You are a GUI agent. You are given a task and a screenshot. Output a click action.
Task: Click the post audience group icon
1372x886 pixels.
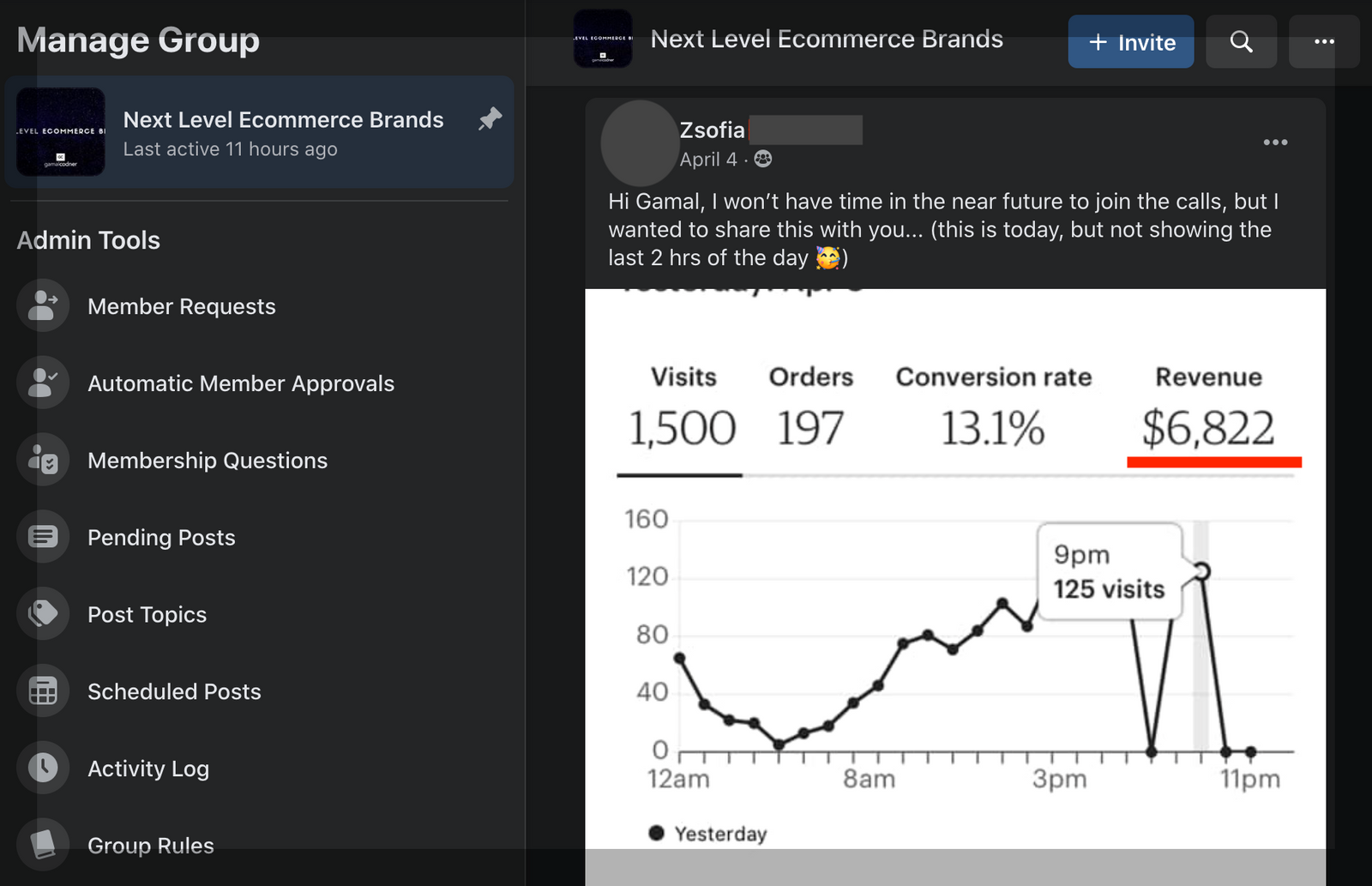[x=762, y=160]
